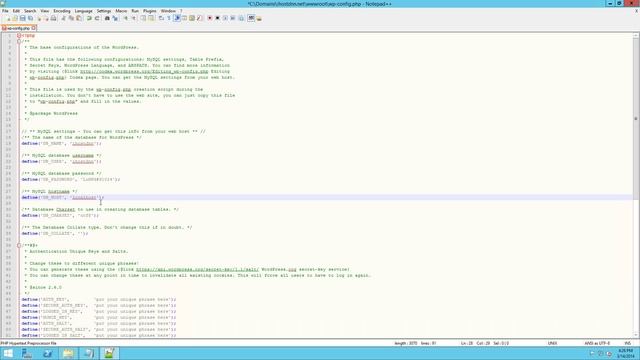Viewport: 640px width, 360px height.
Task: Click the Save recorded macro icon
Action: (x=241, y=18)
